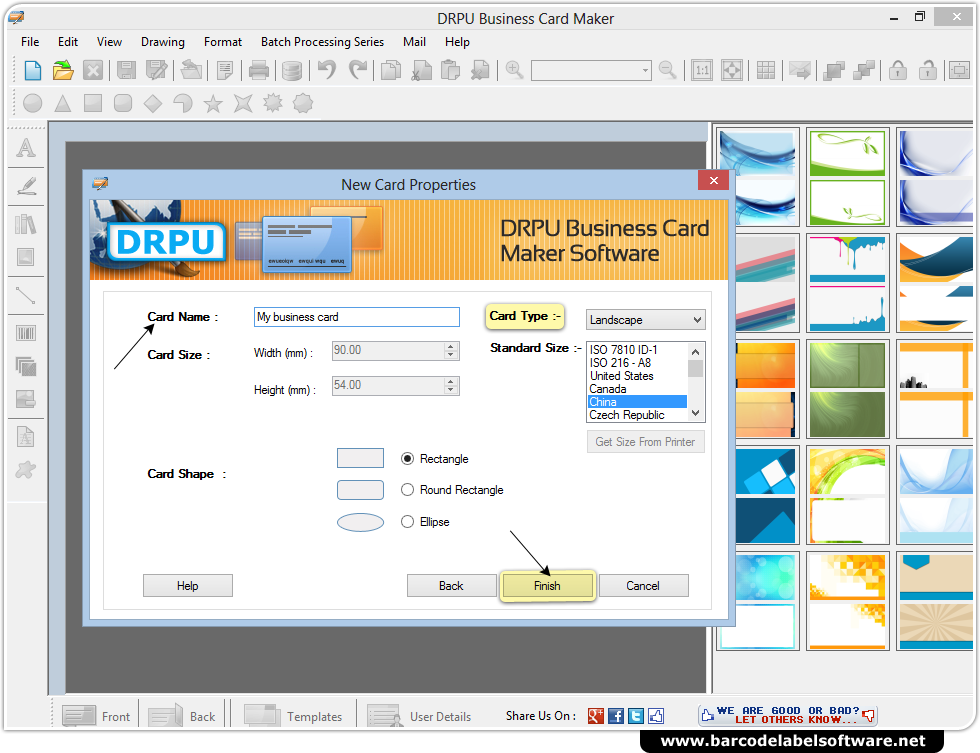This screenshot has height=753, width=980.
Task: Open the Card Type Landscape dropdown
Action: (x=646, y=320)
